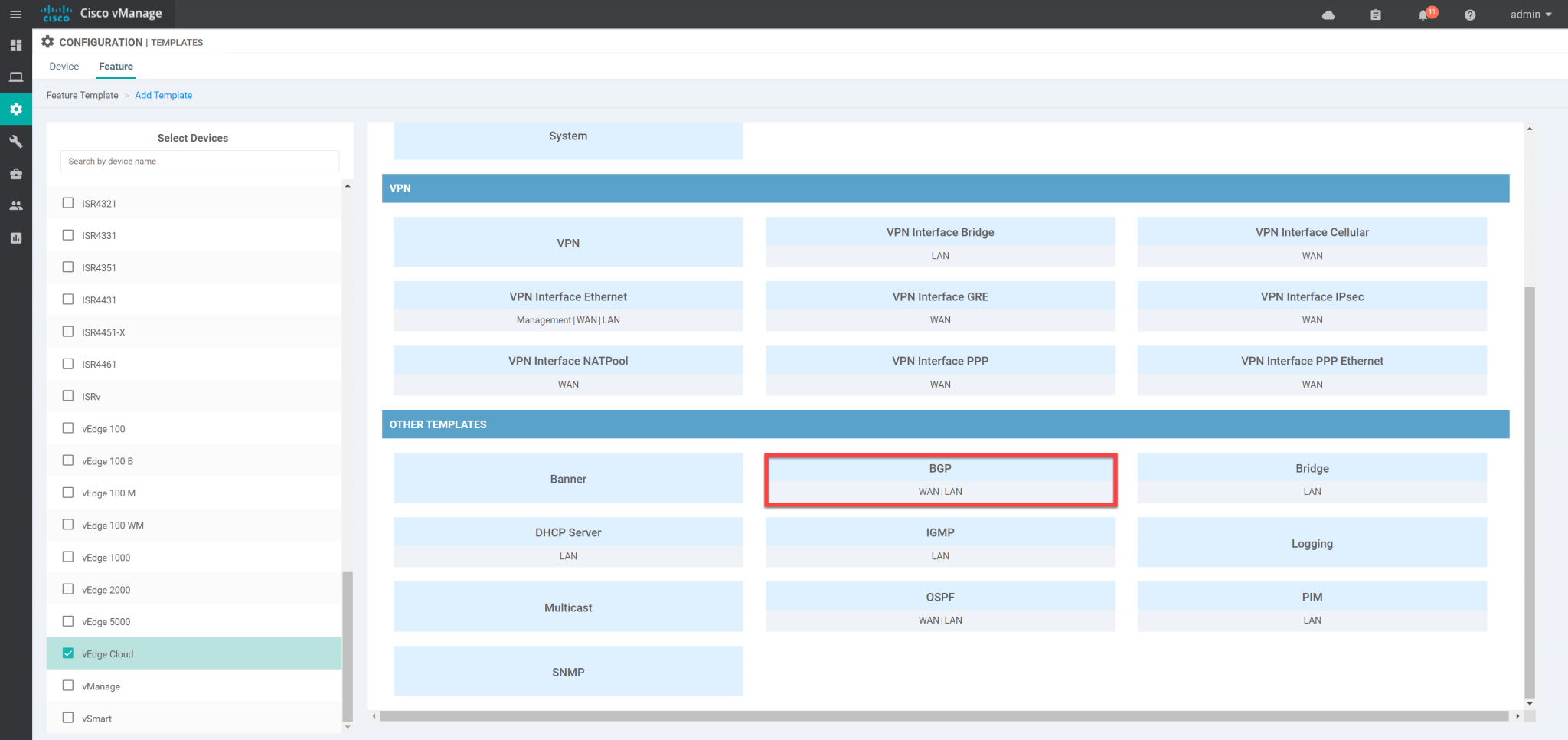
Task: Check the ISR4321 device checkbox
Action: [x=67, y=202]
